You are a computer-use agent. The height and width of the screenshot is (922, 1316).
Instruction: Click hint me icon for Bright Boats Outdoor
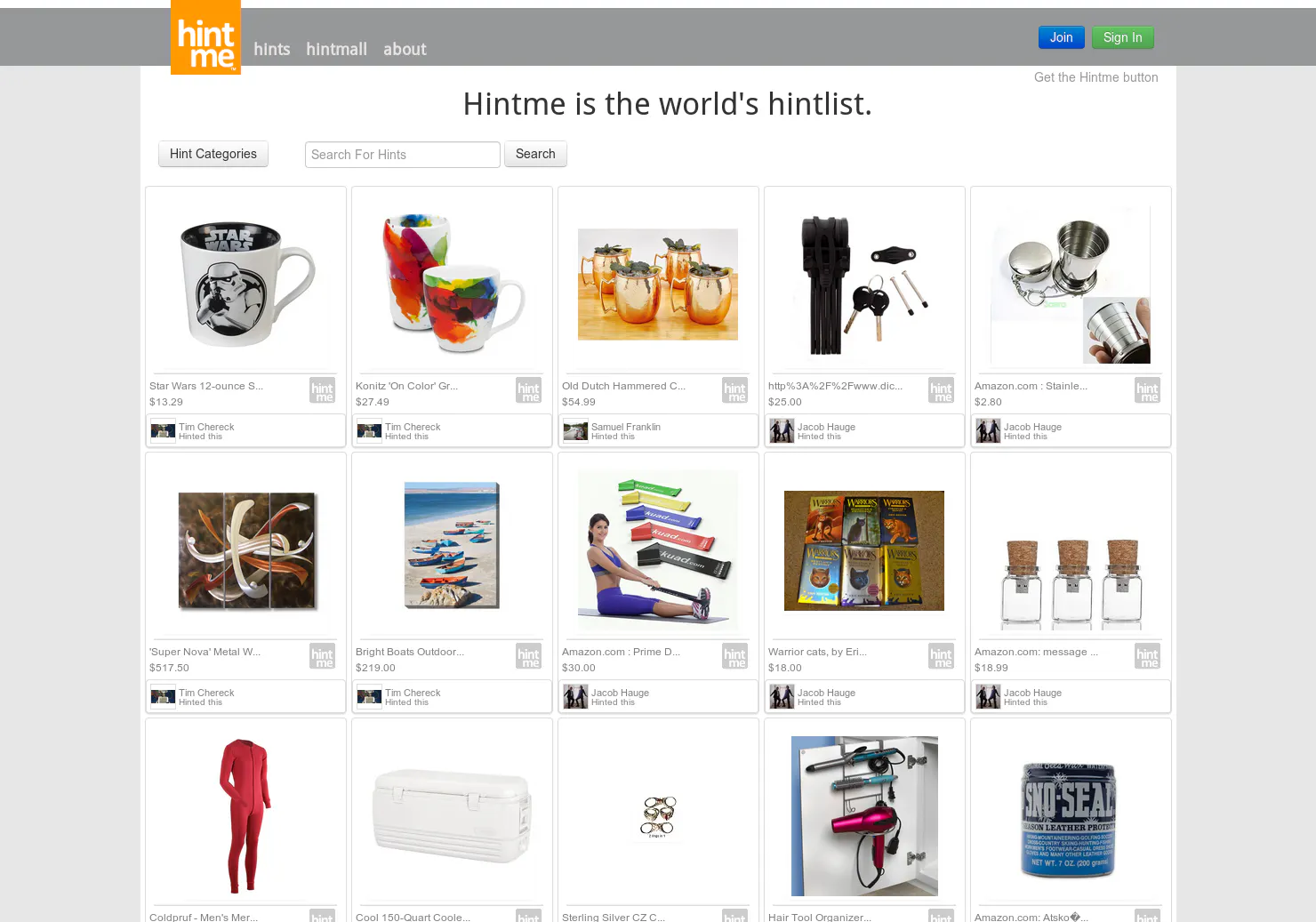pos(528,656)
